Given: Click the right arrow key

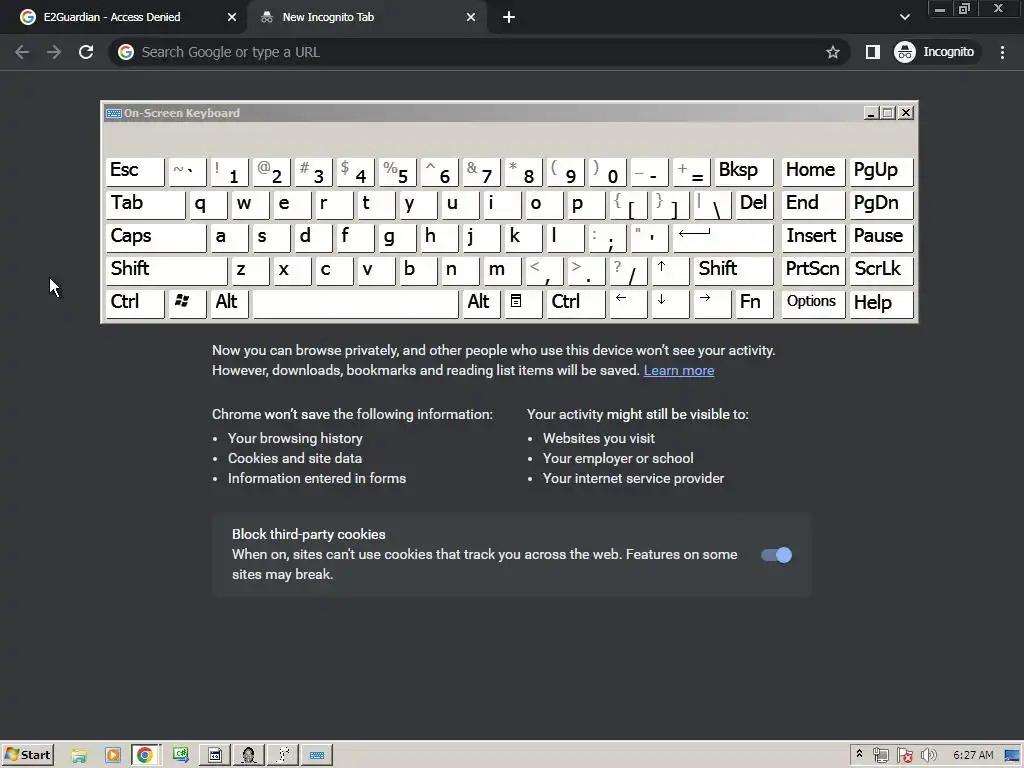Looking at the screenshot, I should point(712,303).
